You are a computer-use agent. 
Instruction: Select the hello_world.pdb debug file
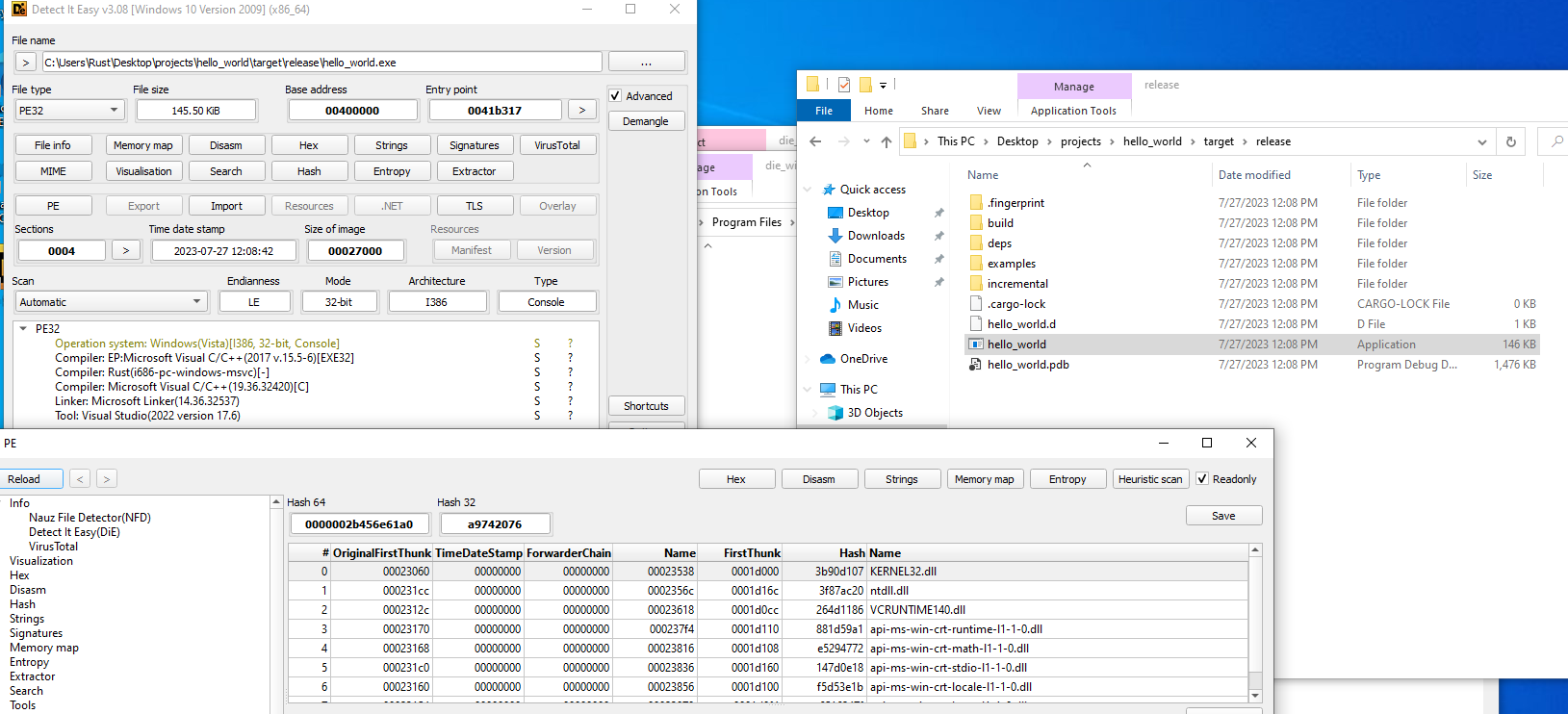[1027, 365]
